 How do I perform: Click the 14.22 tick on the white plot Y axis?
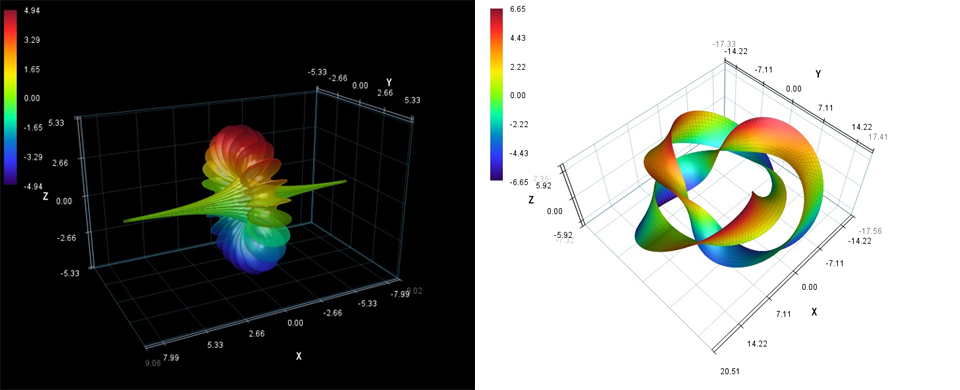pos(861,127)
